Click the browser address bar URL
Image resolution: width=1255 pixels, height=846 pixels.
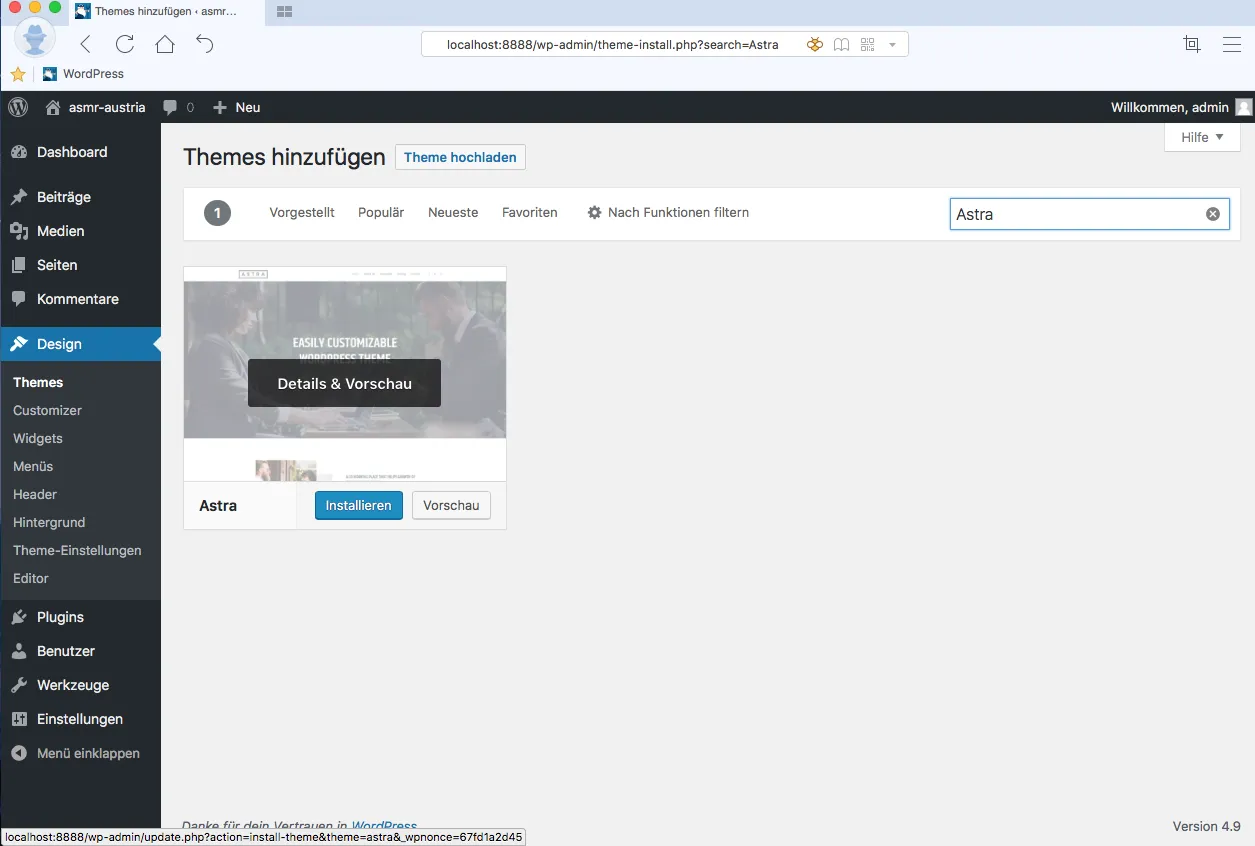pos(612,44)
